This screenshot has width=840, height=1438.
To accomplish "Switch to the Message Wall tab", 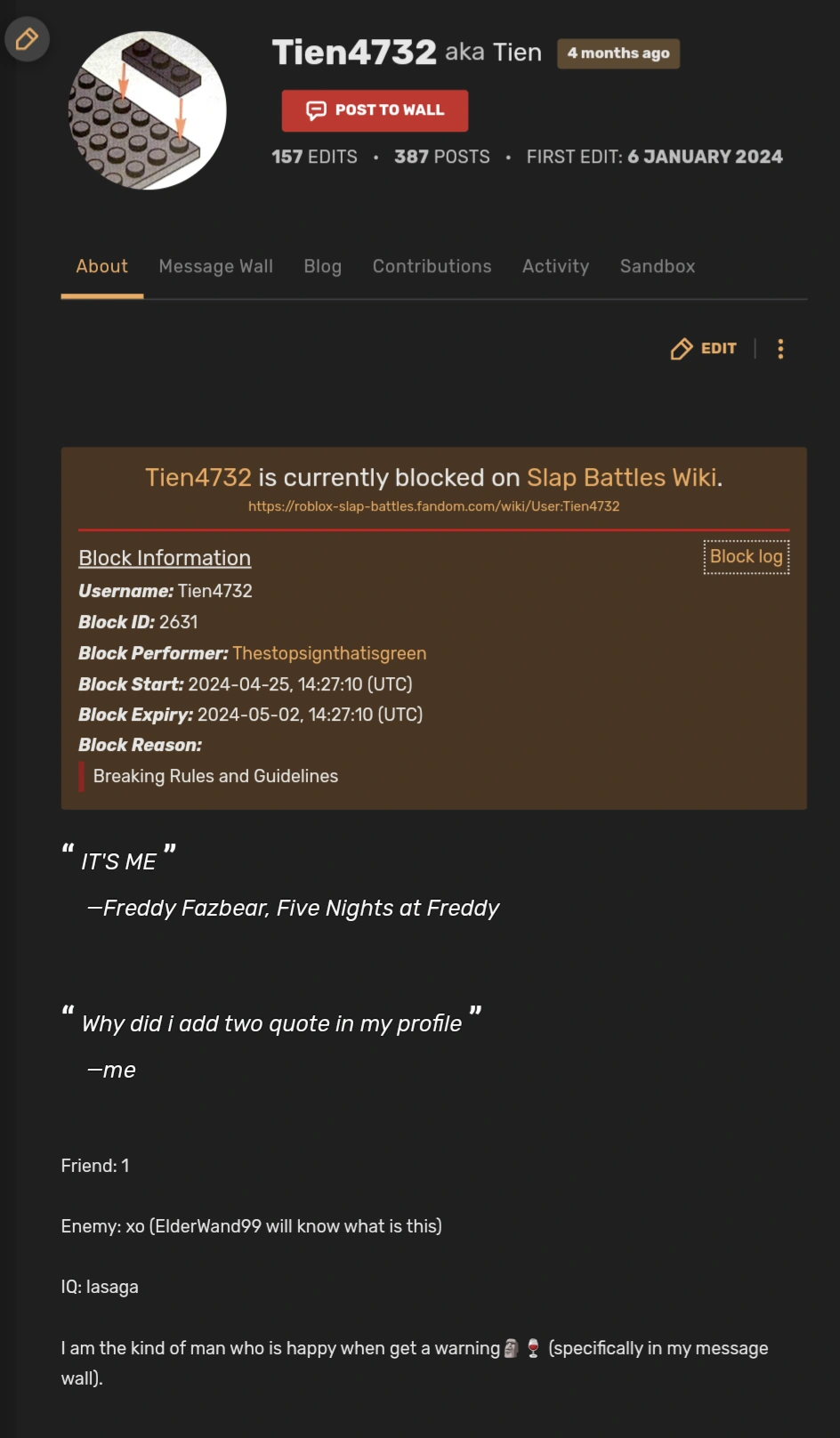I will pyautogui.click(x=215, y=266).
